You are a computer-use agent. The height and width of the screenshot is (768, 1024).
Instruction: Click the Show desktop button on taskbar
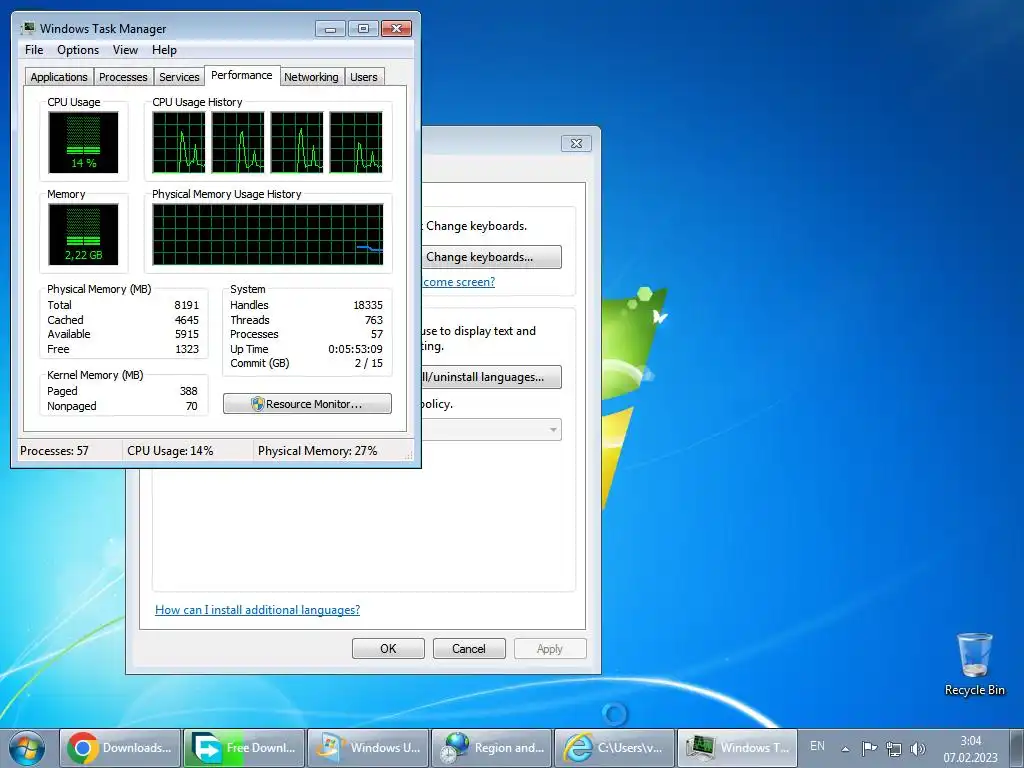(1016, 748)
